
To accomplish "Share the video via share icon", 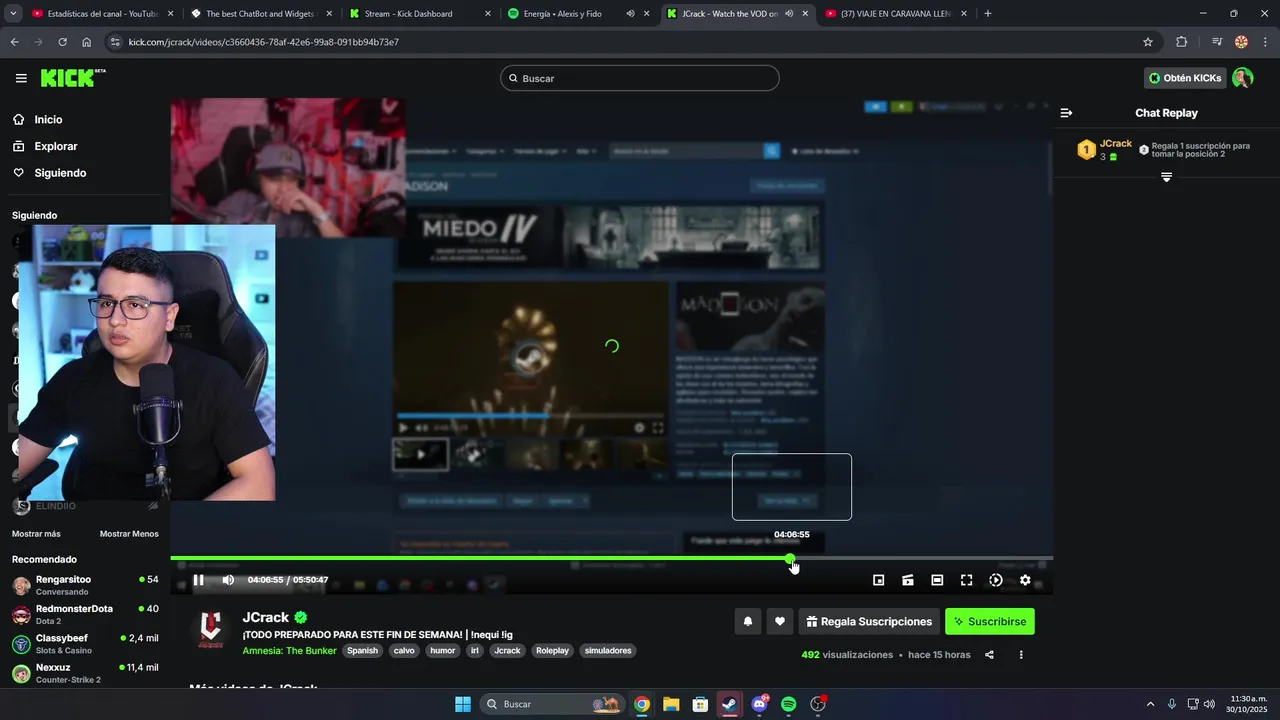I will click(989, 655).
